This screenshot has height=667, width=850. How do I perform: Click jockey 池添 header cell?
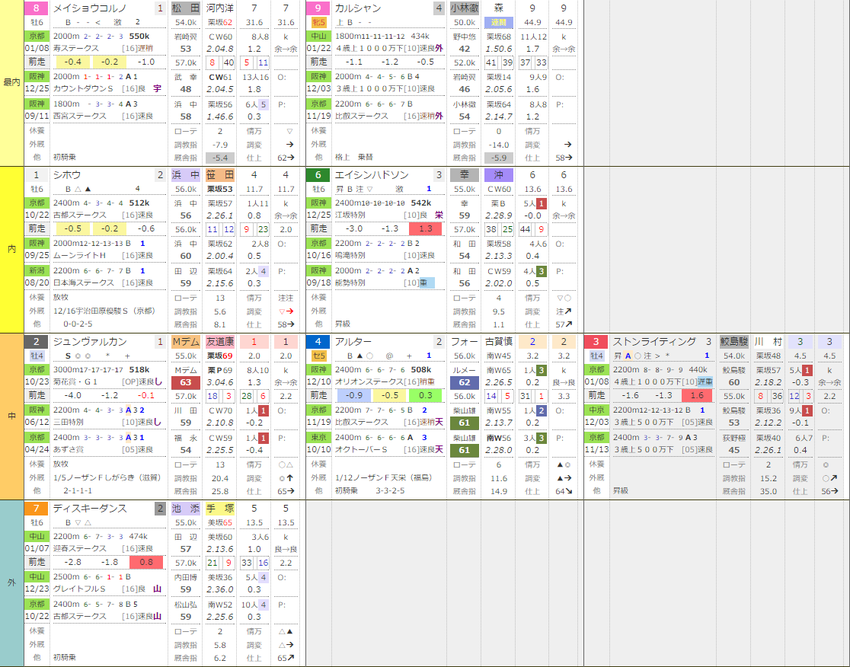(186, 508)
